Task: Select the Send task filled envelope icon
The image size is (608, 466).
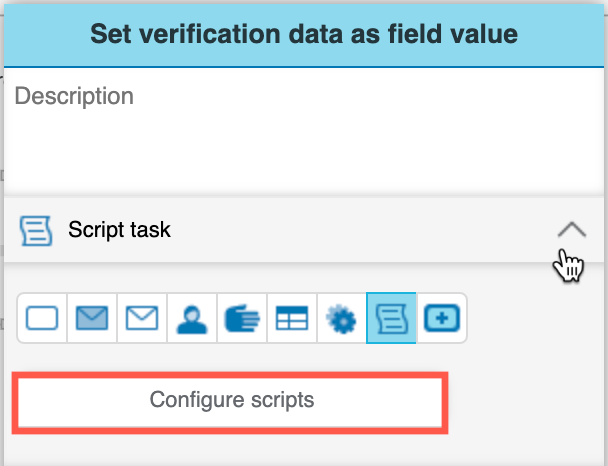Action: [x=92, y=319]
